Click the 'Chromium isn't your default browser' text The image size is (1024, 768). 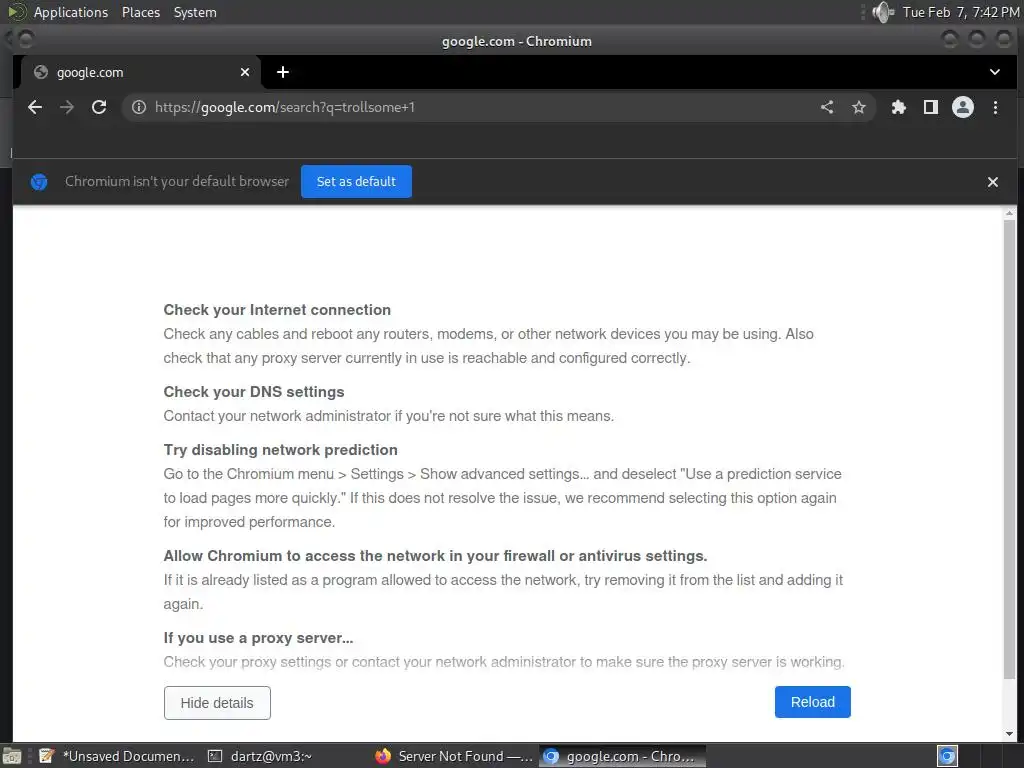click(x=177, y=182)
